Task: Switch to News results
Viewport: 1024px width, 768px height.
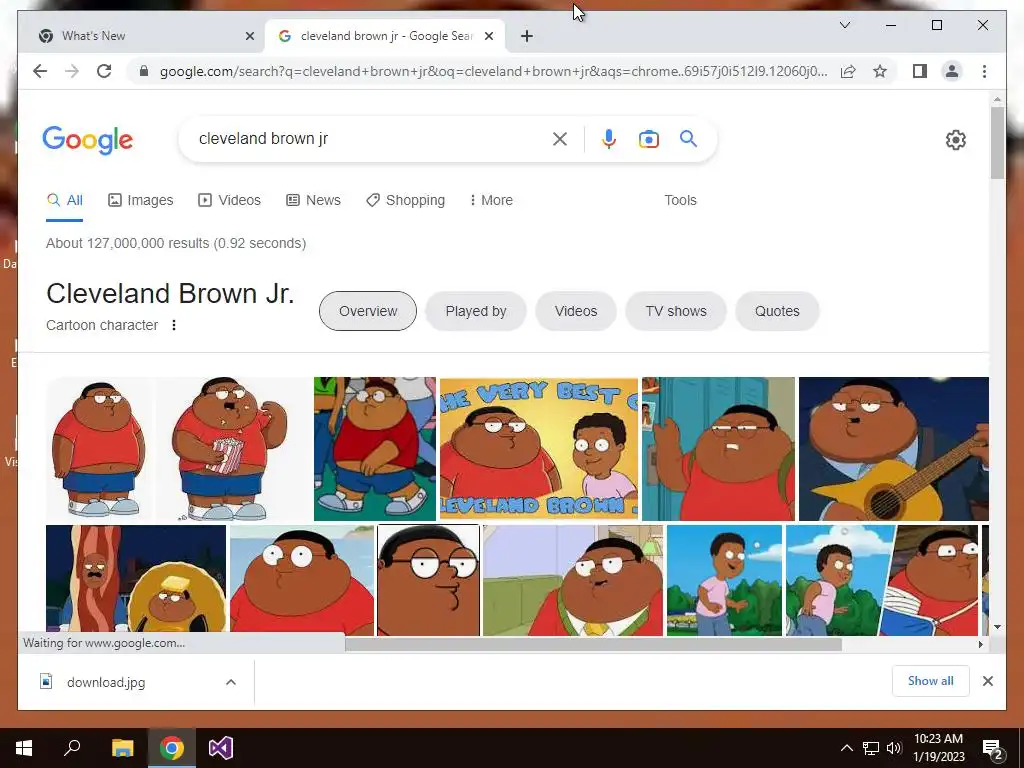Action: 313,200
